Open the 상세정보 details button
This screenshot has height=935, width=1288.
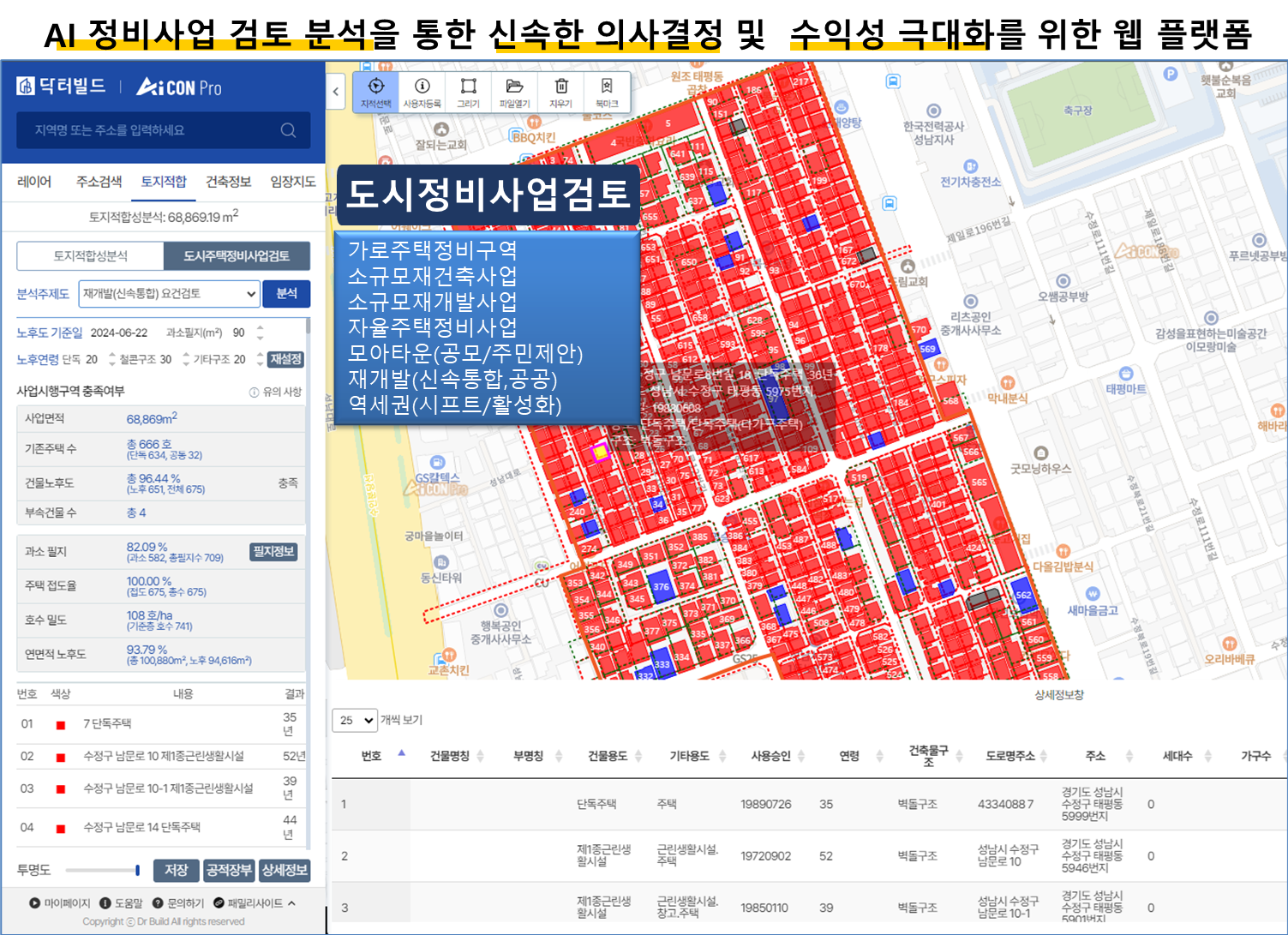click(x=285, y=870)
